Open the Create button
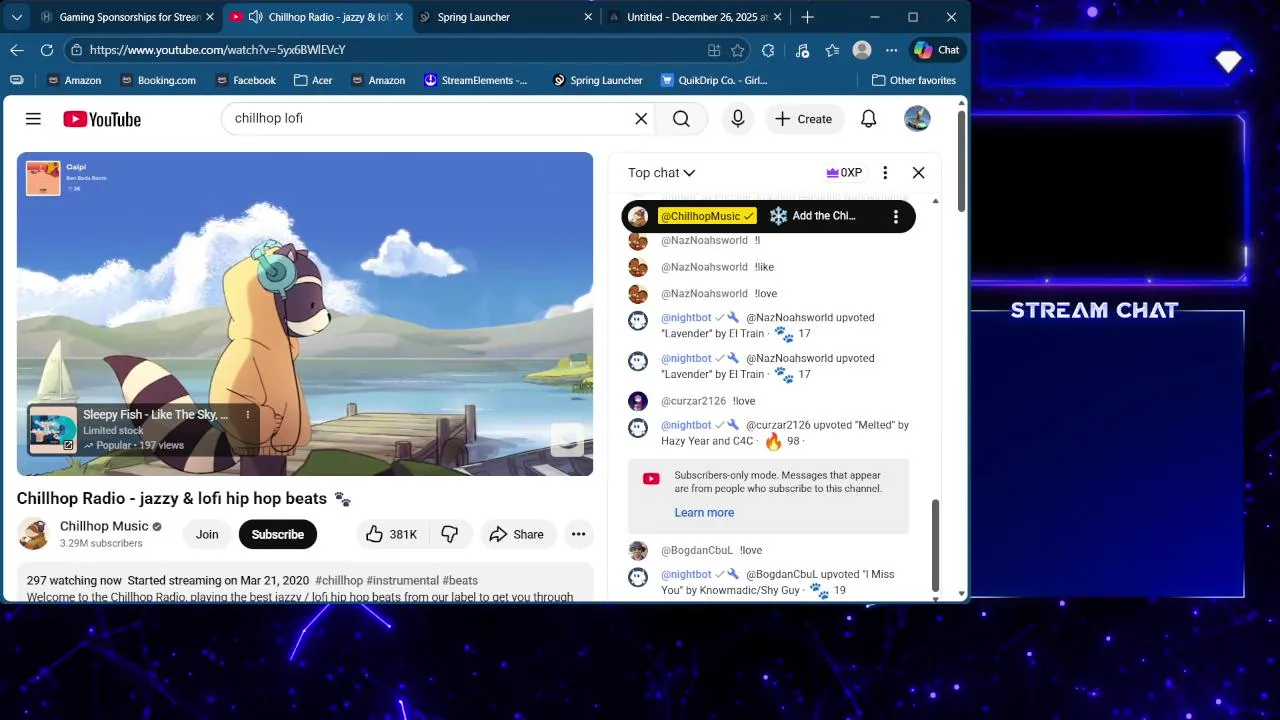The width and height of the screenshot is (1280, 720). coord(803,119)
